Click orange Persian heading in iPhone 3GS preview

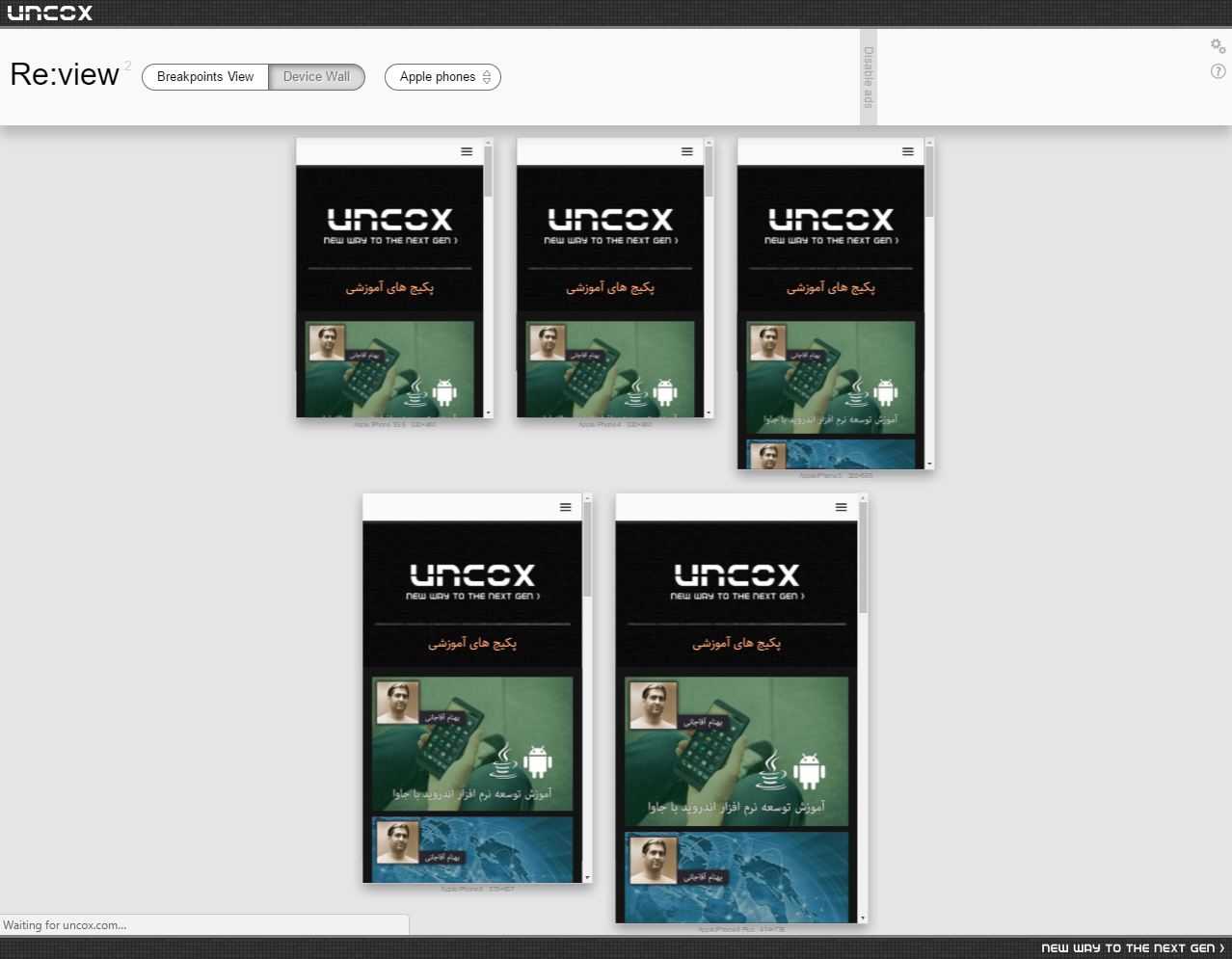(389, 287)
